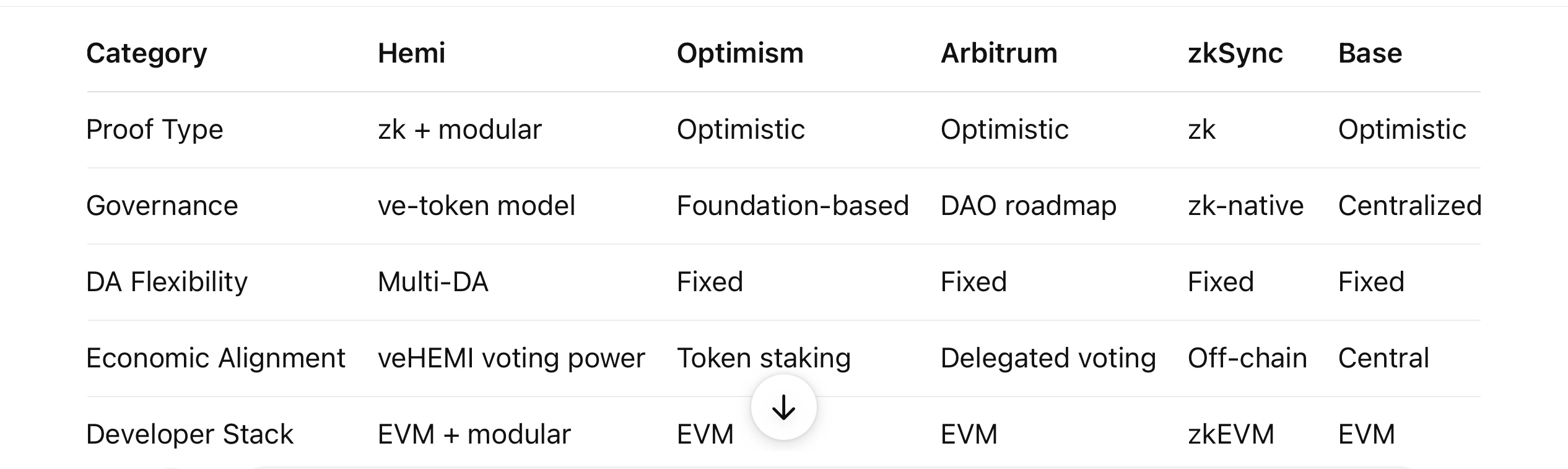Click the 'zkEVM' cell
The image size is (1568, 469).
click(x=1230, y=434)
